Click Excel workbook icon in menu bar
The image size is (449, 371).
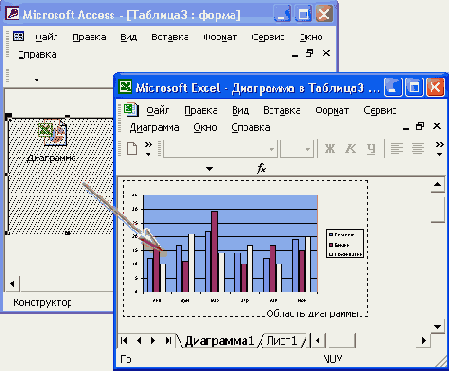pyautogui.click(x=131, y=110)
